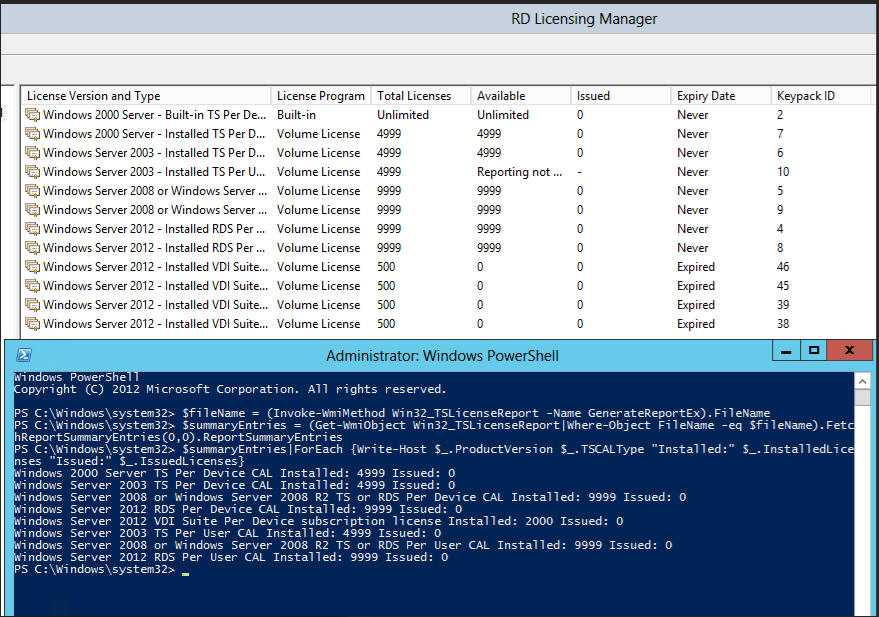Sort by Total Licenses column header
This screenshot has width=879, height=617.
[x=420, y=96]
